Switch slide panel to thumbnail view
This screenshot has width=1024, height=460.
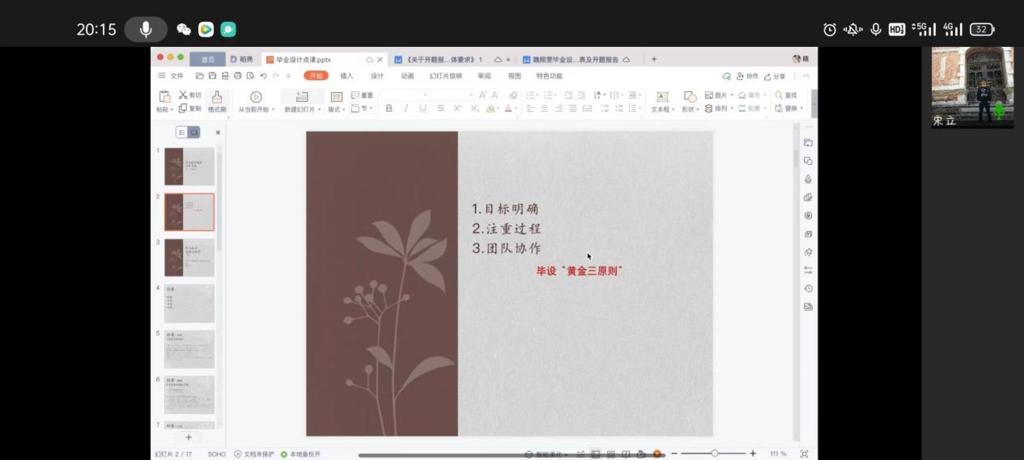(x=194, y=132)
